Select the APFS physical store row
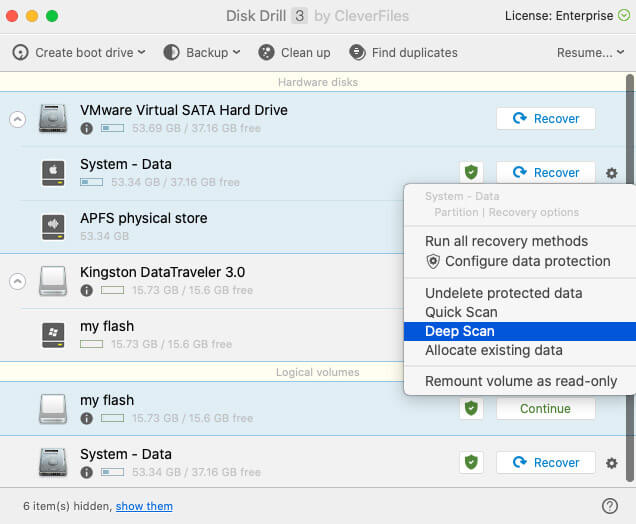Screen dimensions: 636x524 coord(202,227)
